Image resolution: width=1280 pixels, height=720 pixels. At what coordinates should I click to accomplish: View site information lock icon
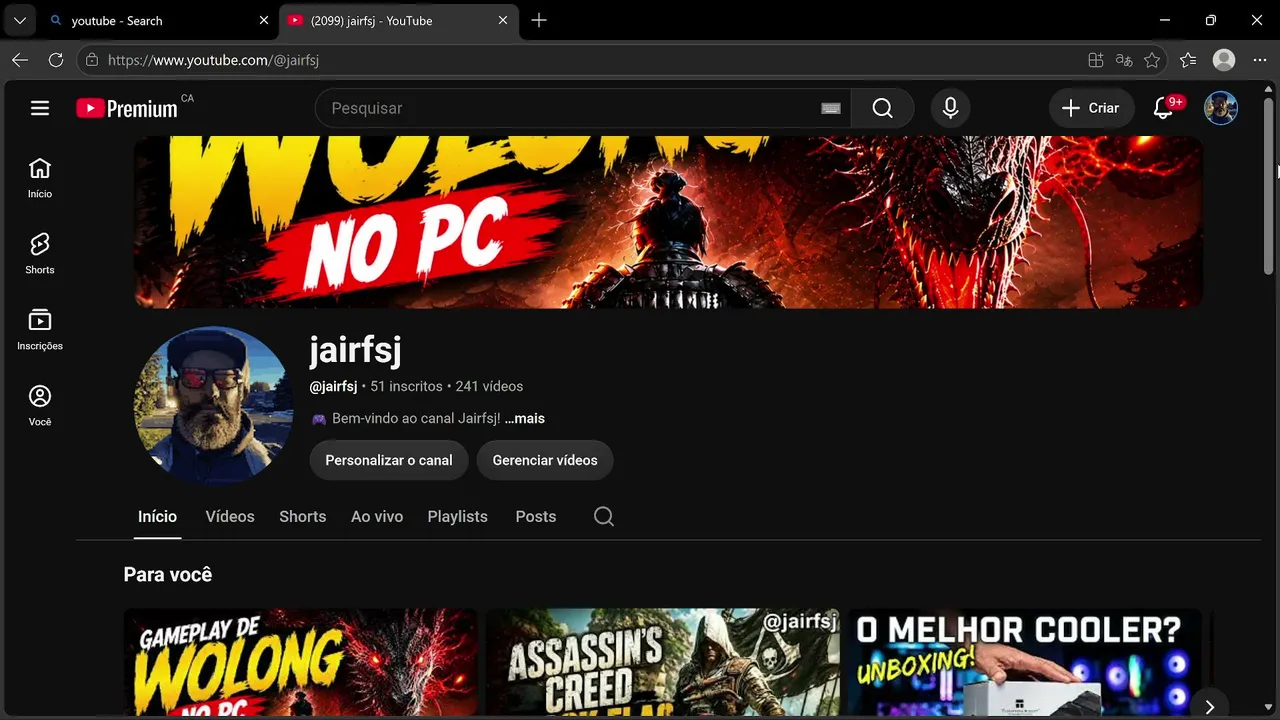[92, 60]
